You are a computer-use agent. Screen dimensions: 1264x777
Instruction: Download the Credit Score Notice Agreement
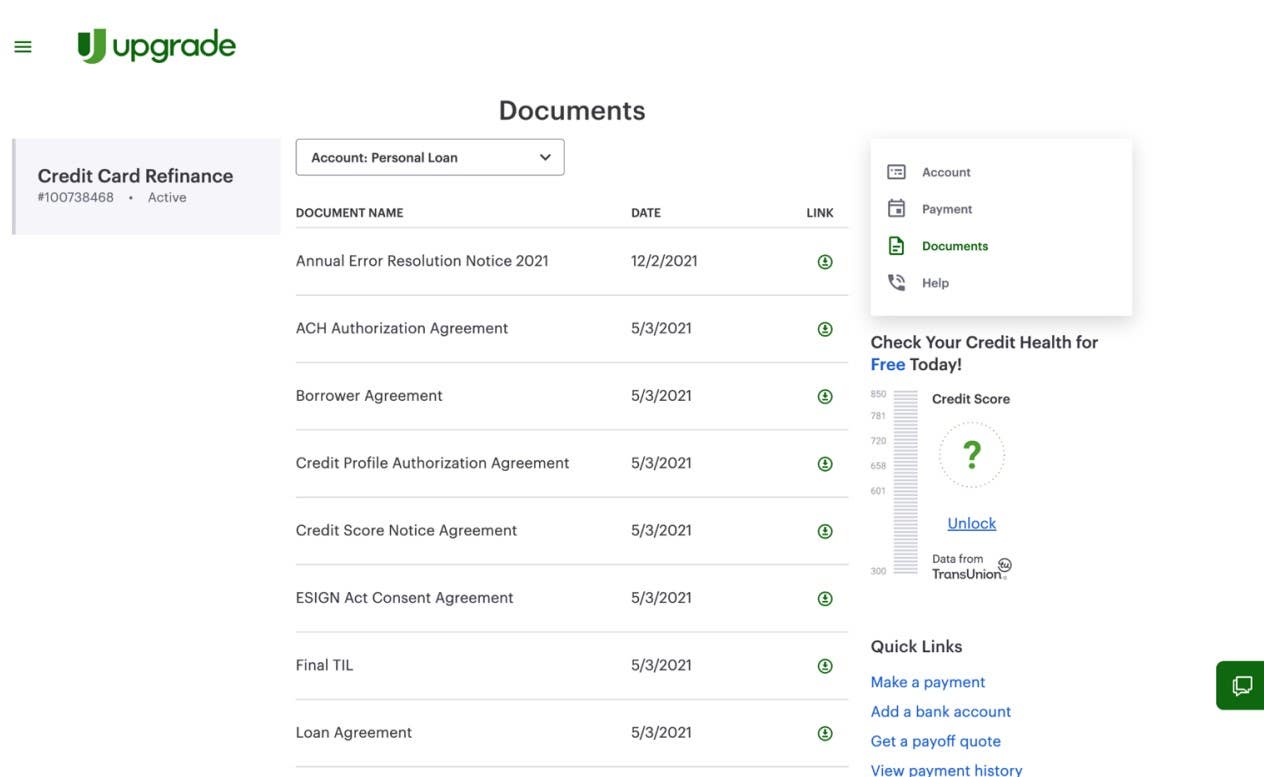tap(825, 531)
